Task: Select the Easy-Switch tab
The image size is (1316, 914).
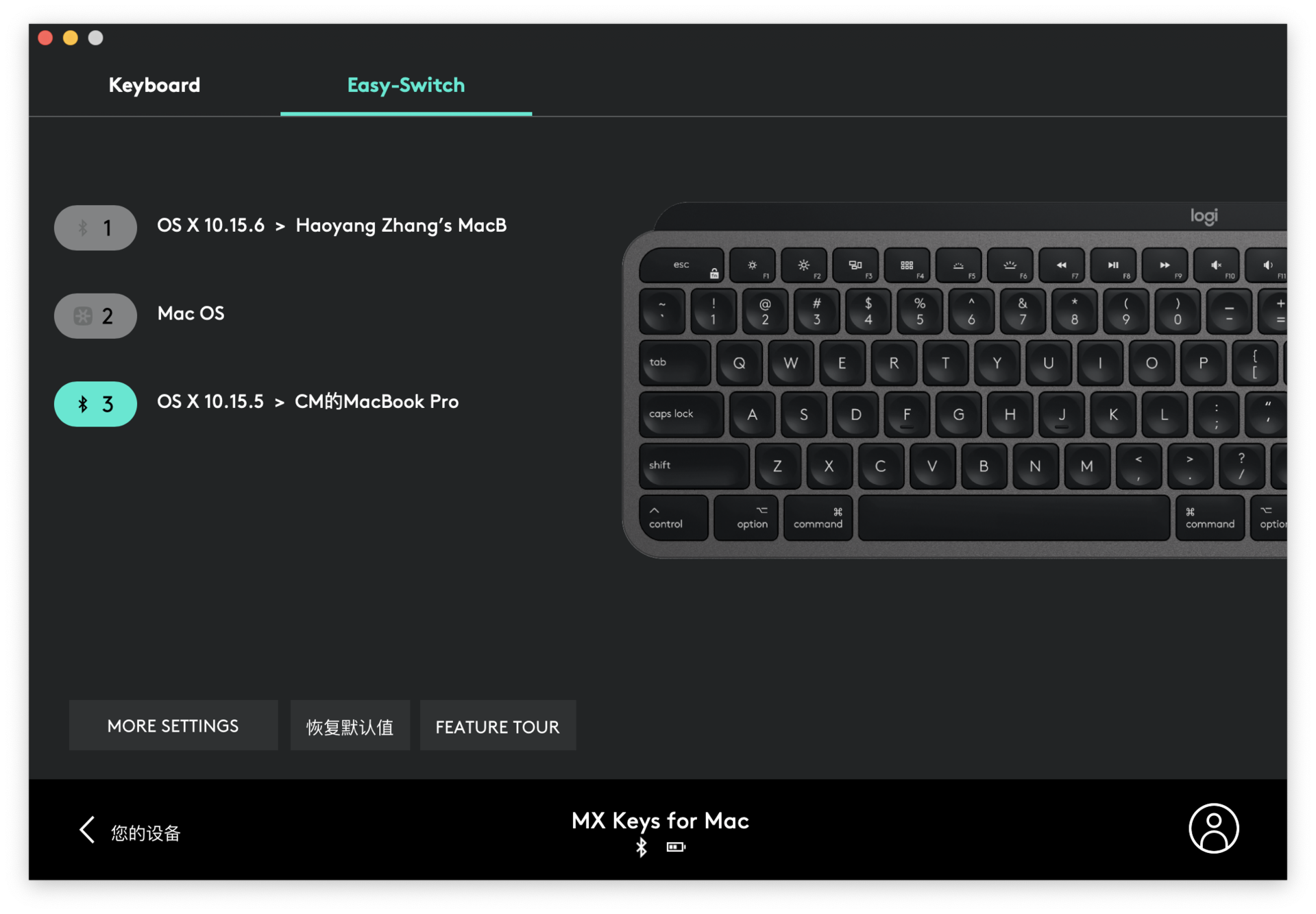Action: 406,85
